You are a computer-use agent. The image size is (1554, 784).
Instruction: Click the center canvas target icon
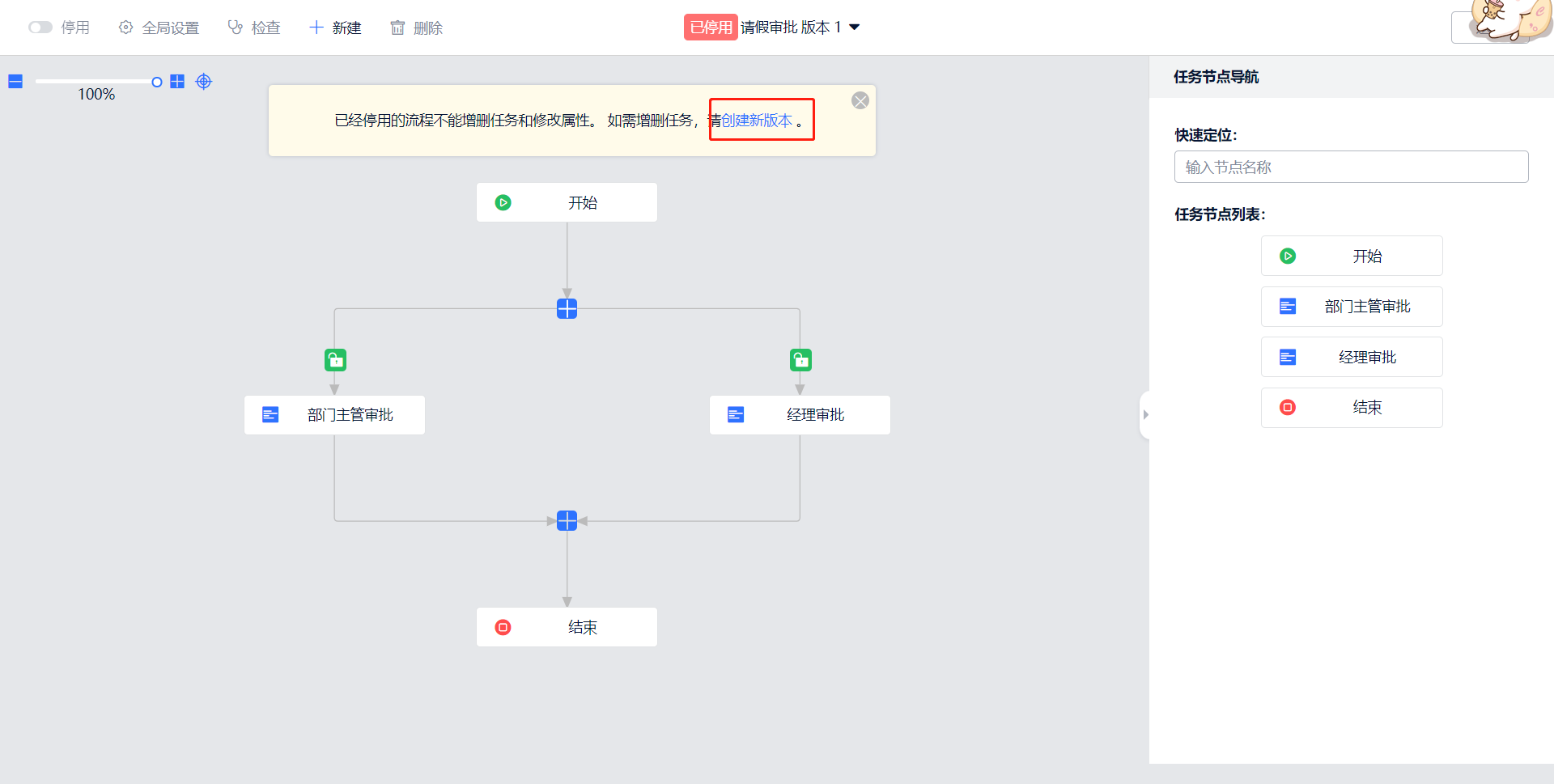point(204,82)
